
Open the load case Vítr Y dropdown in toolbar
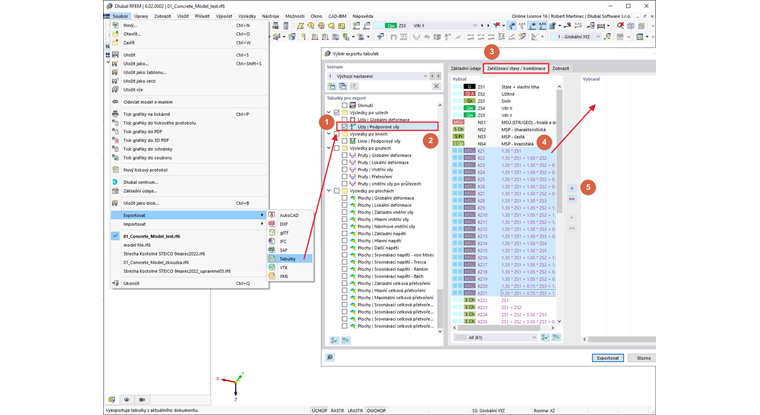click(x=475, y=25)
